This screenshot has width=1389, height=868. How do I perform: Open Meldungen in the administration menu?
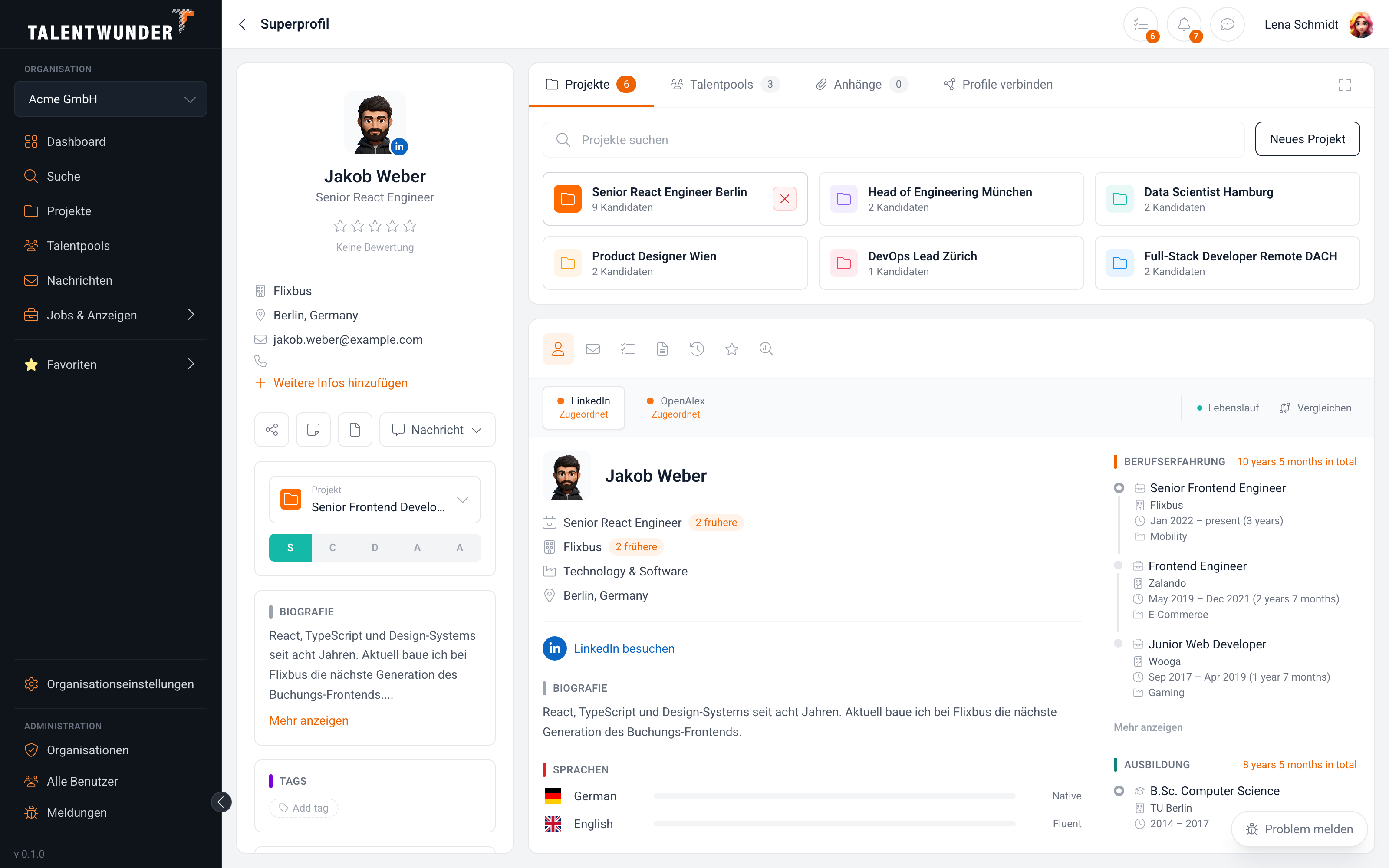(x=111, y=813)
